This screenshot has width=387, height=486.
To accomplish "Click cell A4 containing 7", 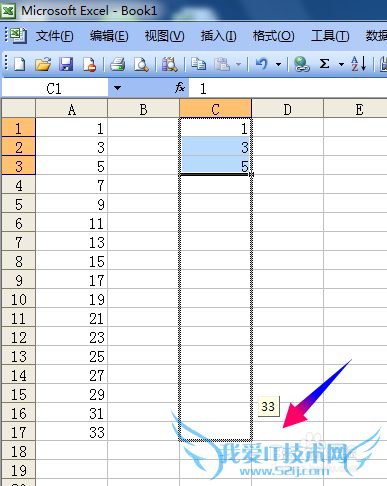I will click(72, 185).
